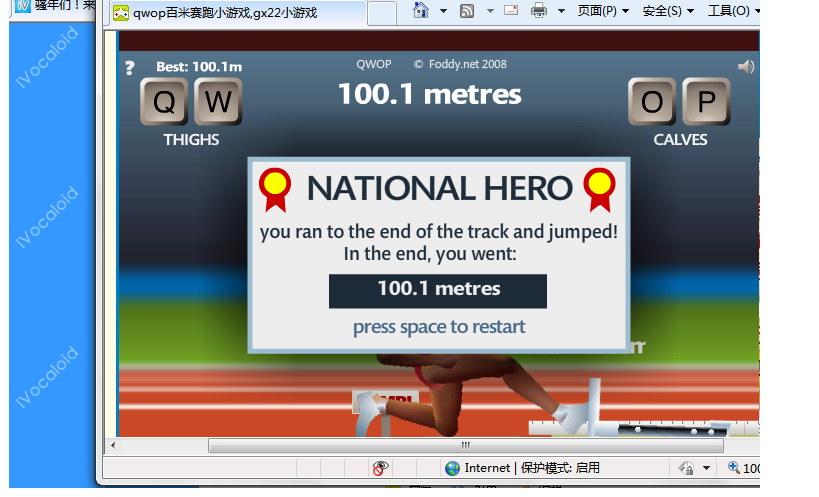Click the RSS feeds icon
This screenshot has height=497, width=819.
click(x=467, y=10)
